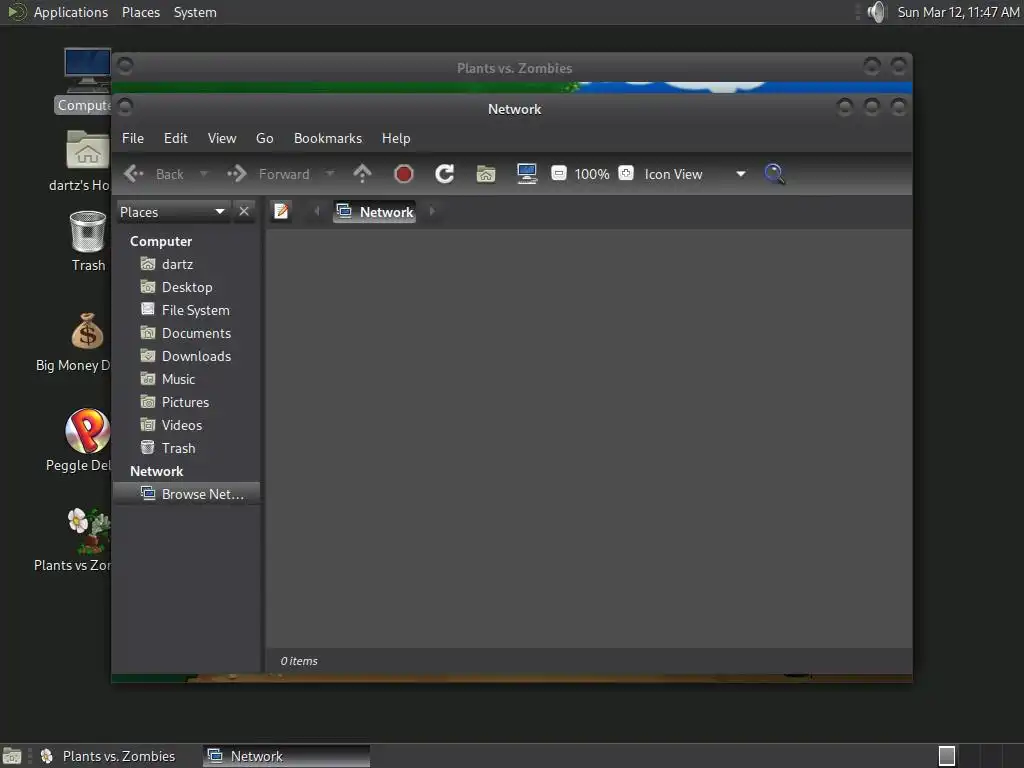Select File System in the sidebar
This screenshot has height=768, width=1024.
click(187, 310)
